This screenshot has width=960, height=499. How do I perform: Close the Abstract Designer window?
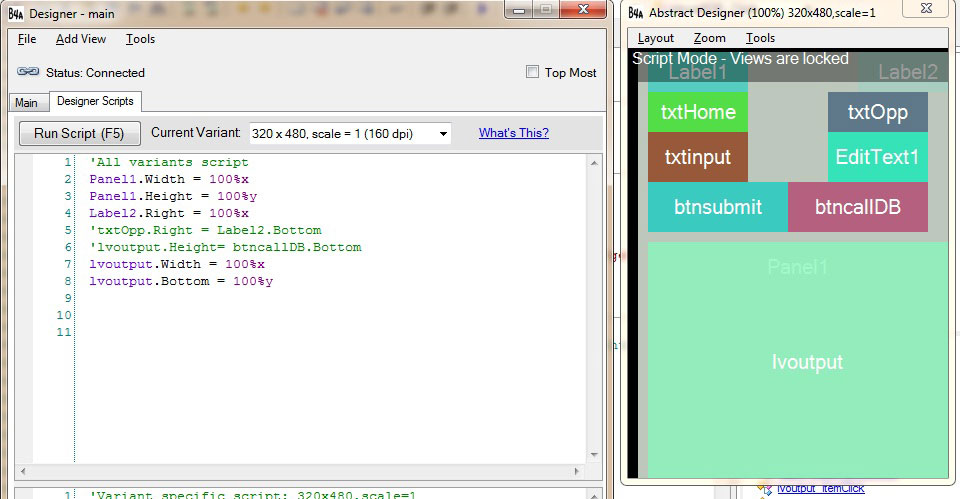point(926,9)
